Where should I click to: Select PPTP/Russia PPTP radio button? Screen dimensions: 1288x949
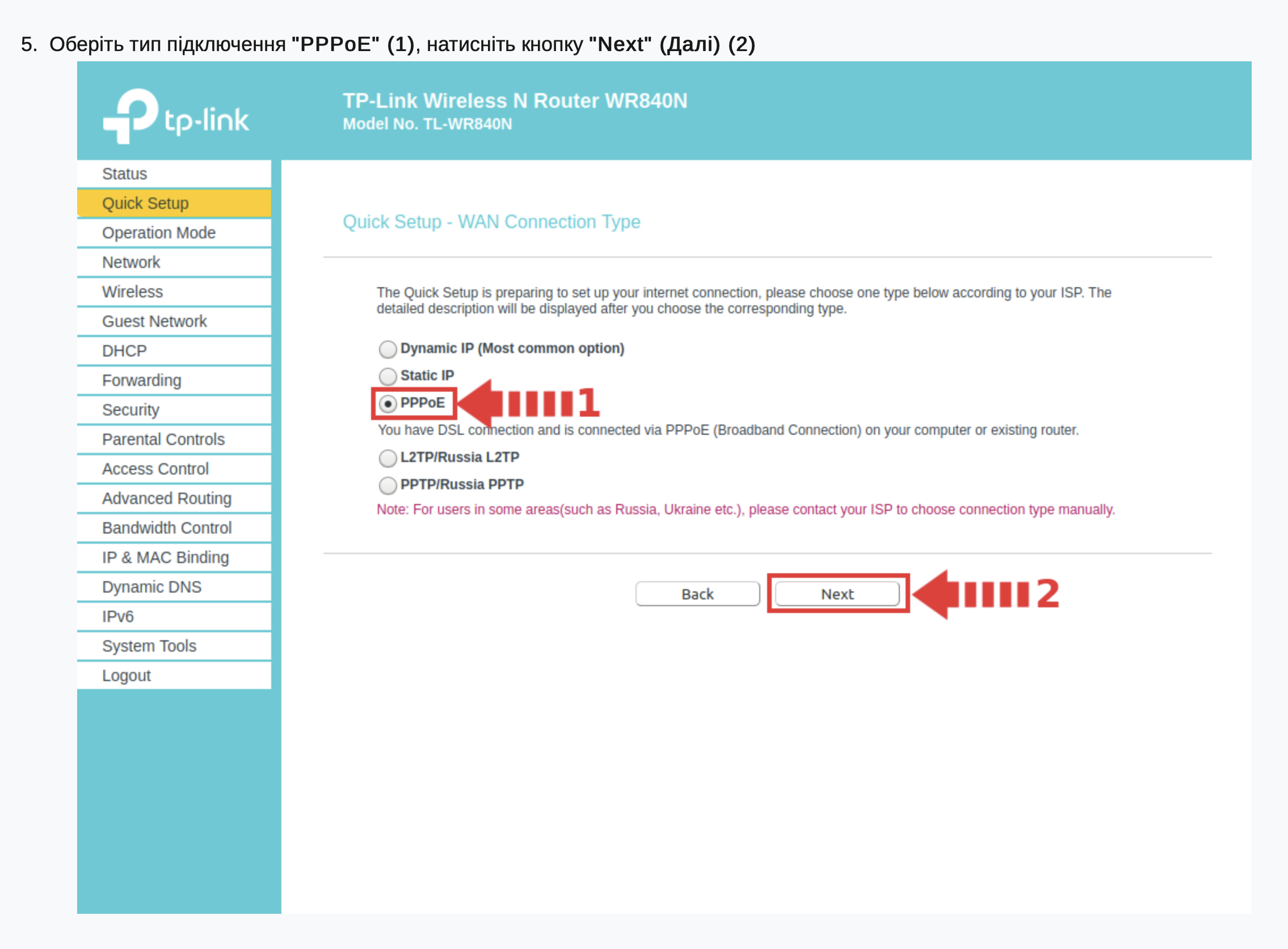[x=388, y=485]
